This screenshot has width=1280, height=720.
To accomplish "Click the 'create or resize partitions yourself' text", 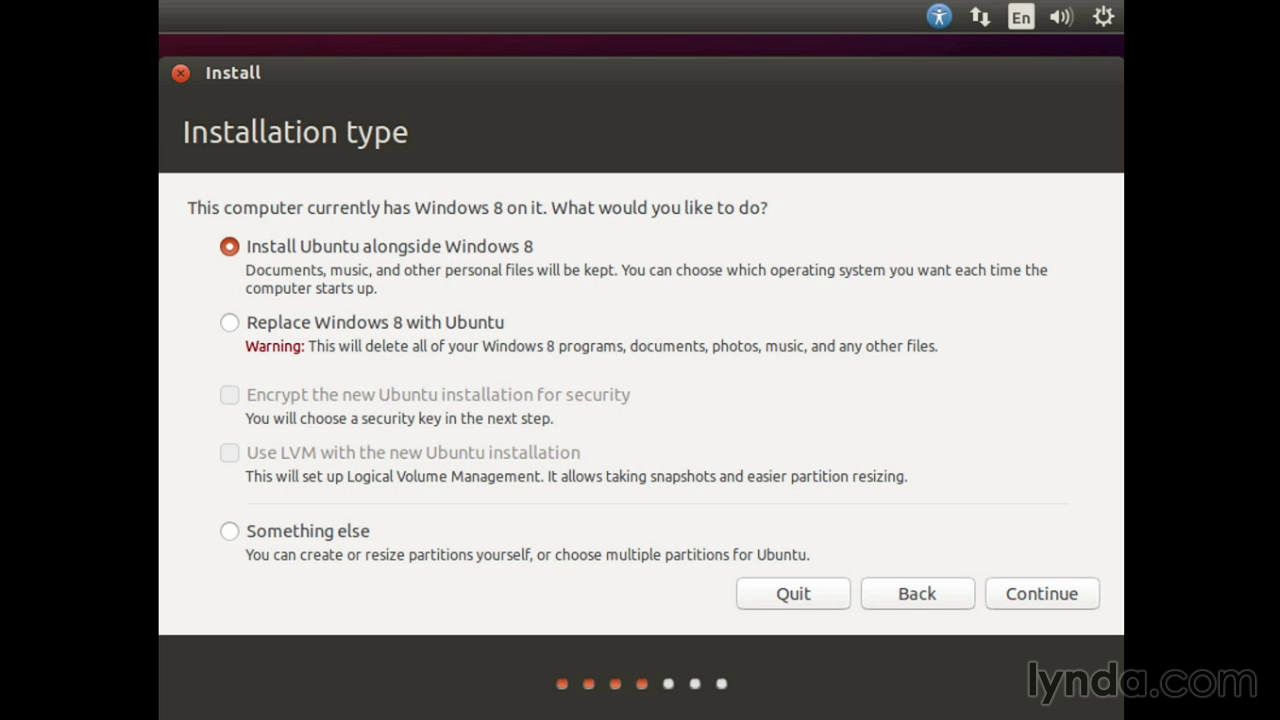I will tap(527, 555).
